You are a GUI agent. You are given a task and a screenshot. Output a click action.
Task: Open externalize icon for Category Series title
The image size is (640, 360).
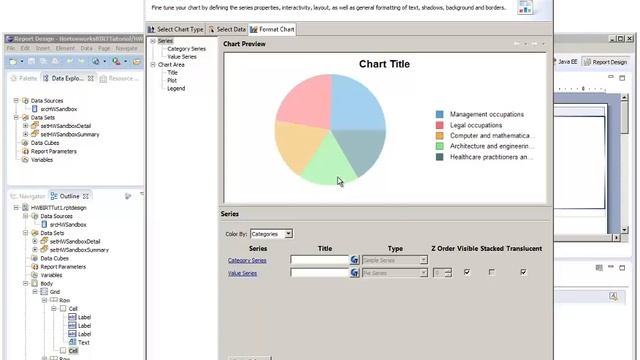[354, 260]
